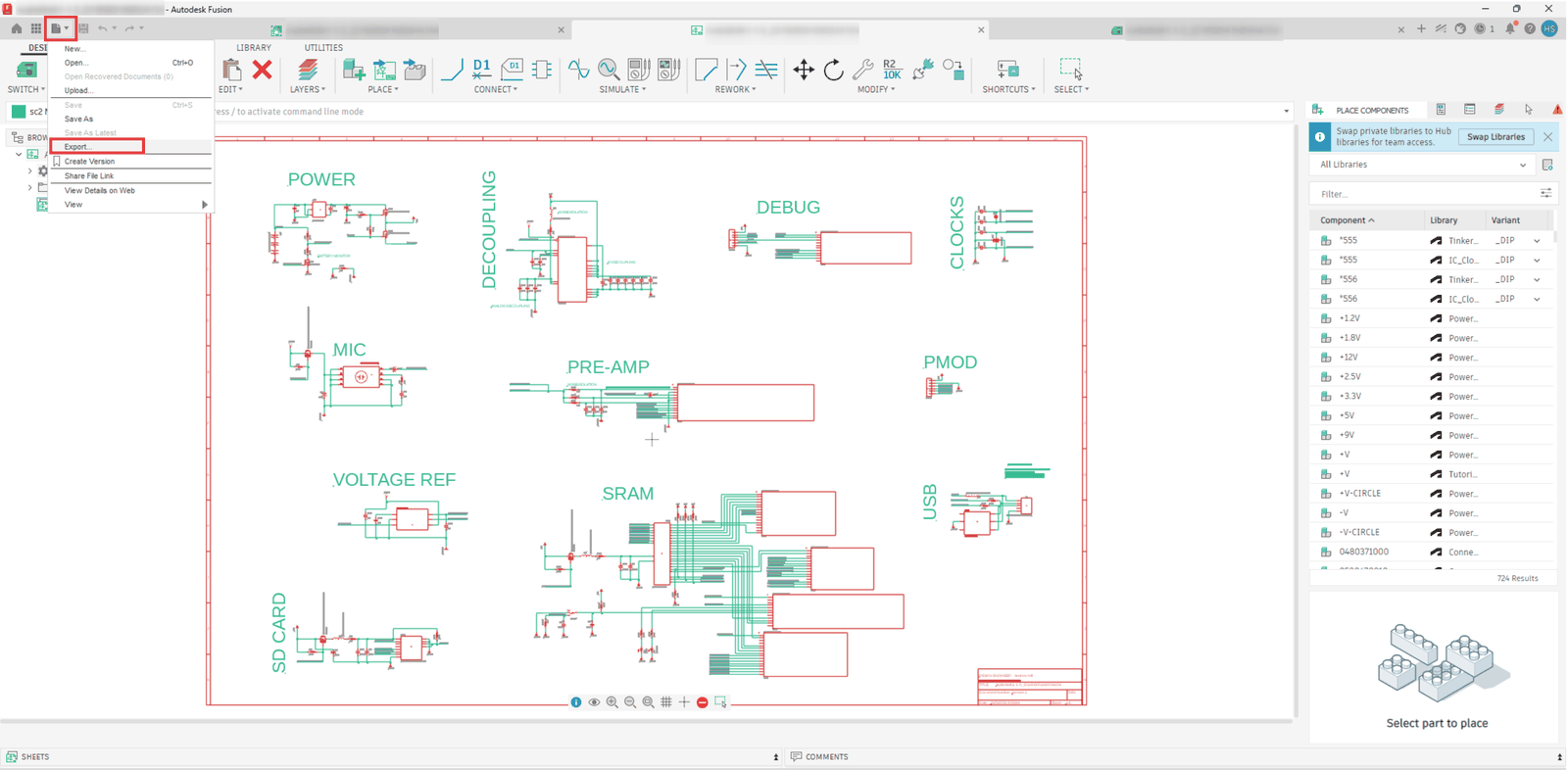Viewport: 1568px width, 770px height.
Task: Select the +3.3V component row
Action: click(1432, 397)
